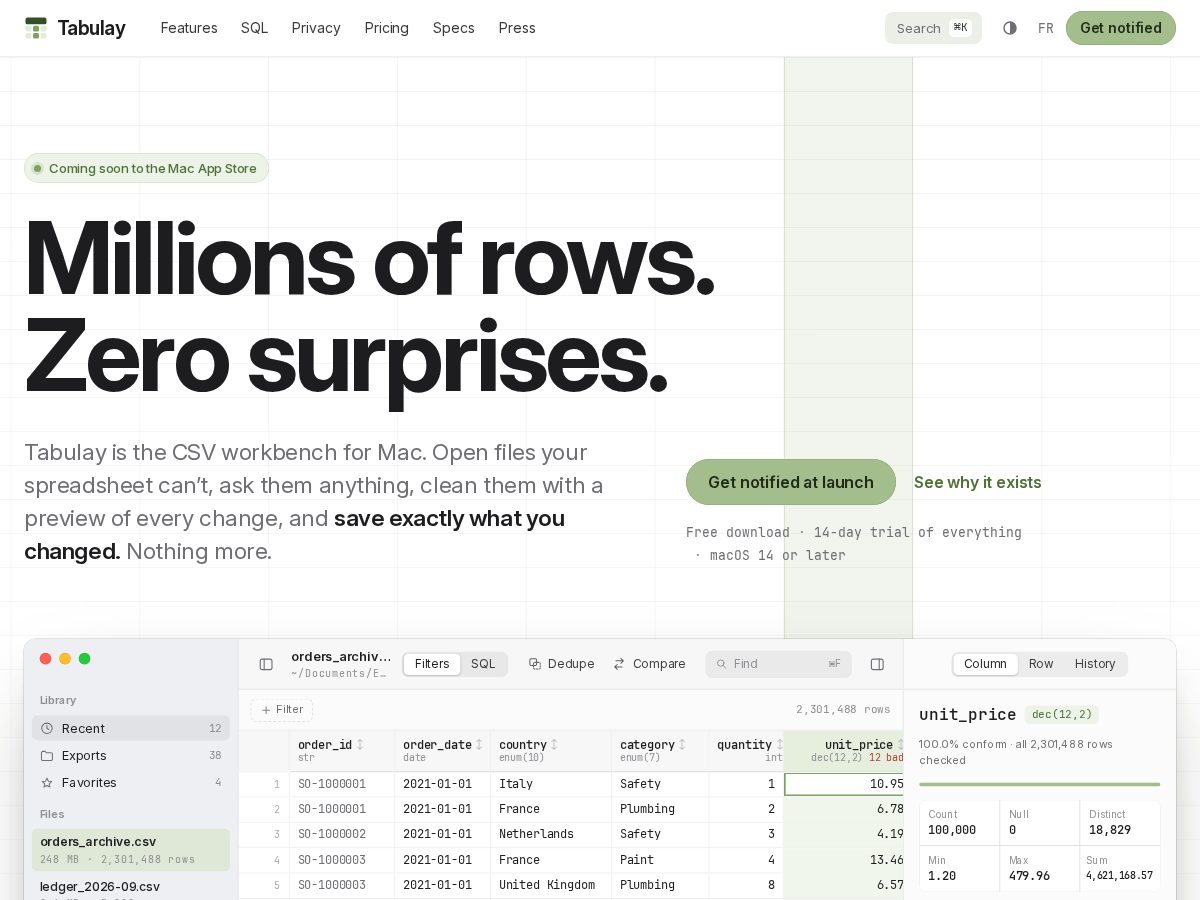Sort by the quantity column arrows
The image size is (1200, 900).
[779, 745]
